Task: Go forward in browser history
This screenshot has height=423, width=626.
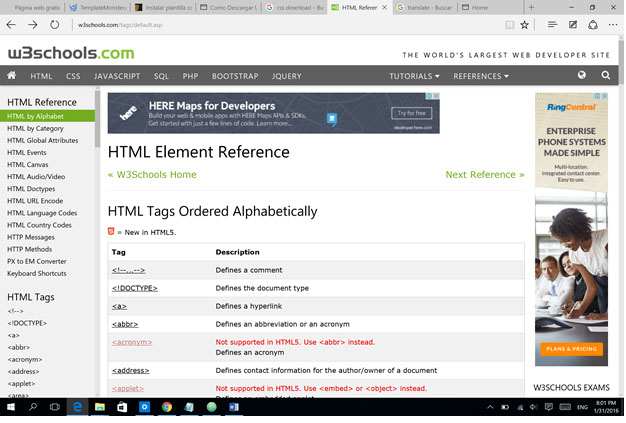Action: point(33,25)
